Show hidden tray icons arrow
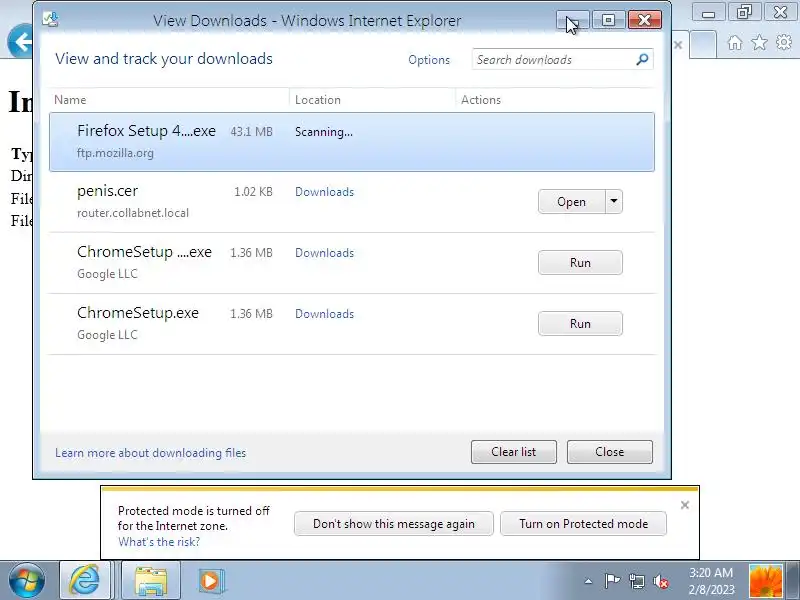 588,581
